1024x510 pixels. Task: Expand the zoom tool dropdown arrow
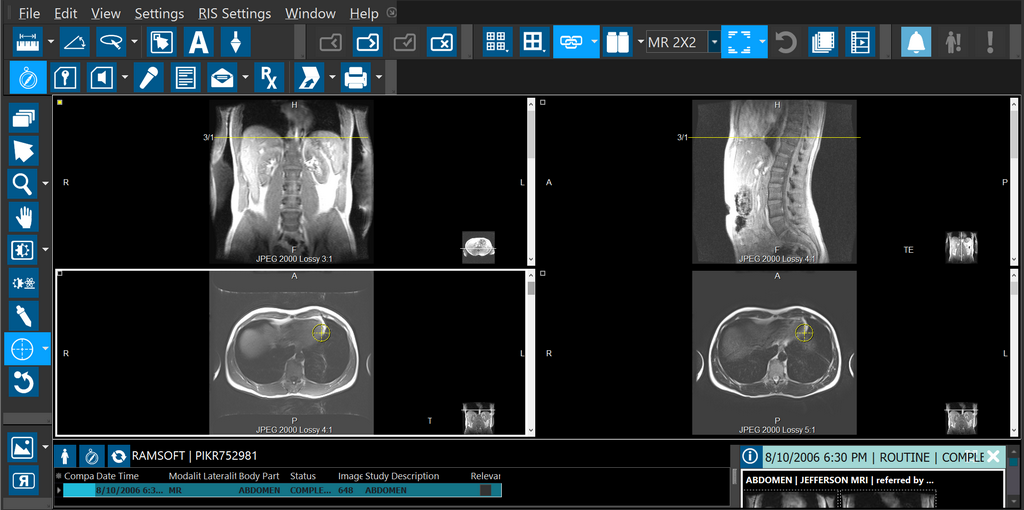(45, 184)
